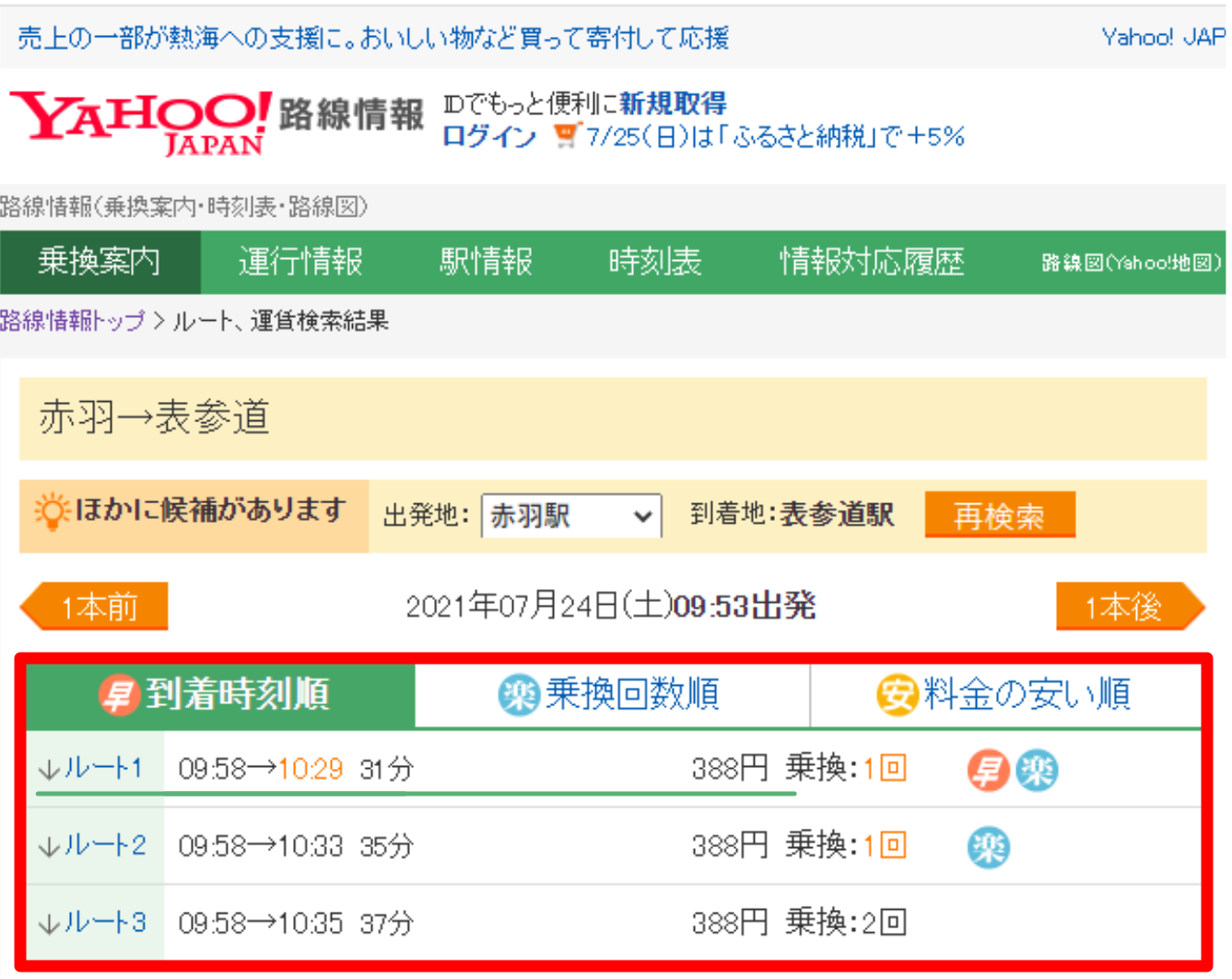Click the yellow 安 icon in 料金の安い順 tab

897,694
